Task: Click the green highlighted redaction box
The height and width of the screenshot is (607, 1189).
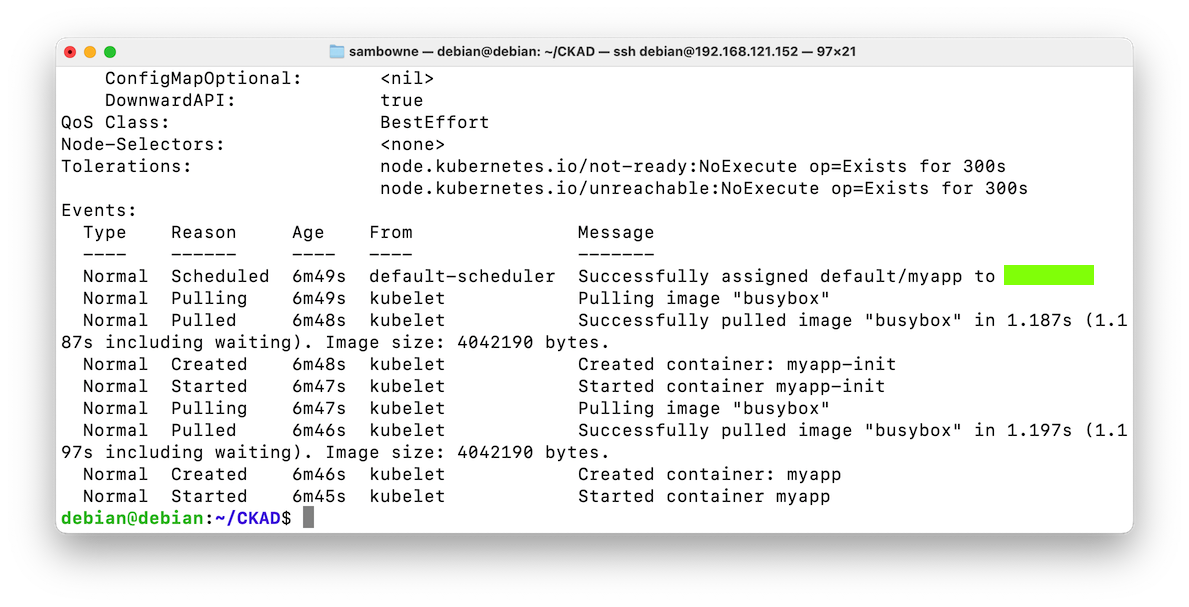Action: coord(1049,275)
